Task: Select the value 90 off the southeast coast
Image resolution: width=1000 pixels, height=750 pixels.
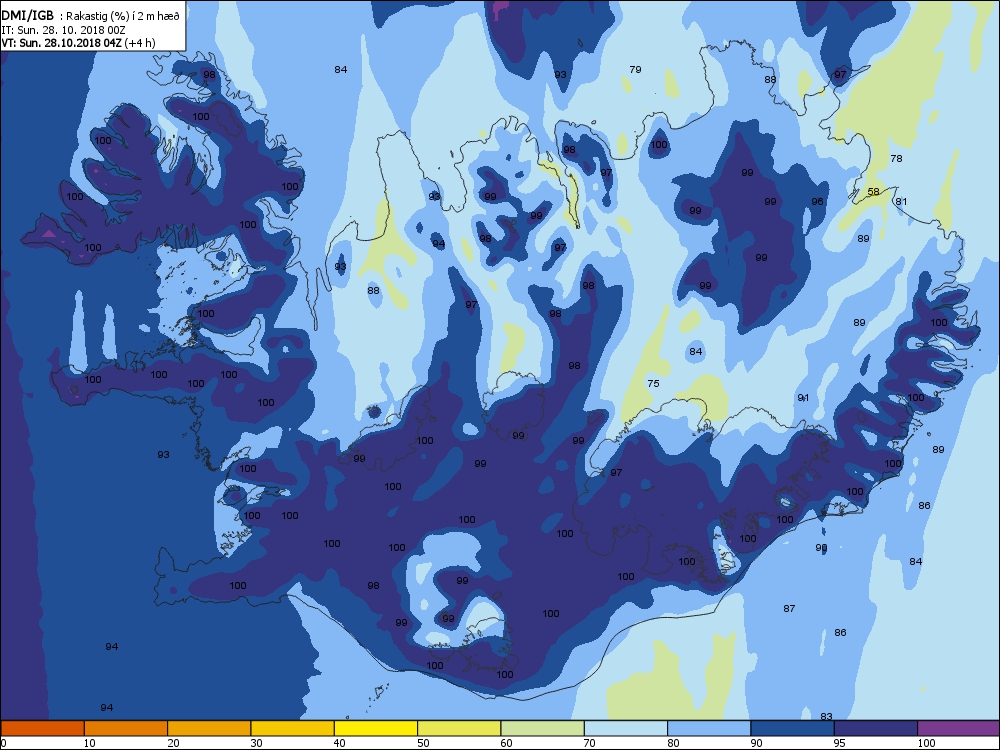Action: click(x=821, y=548)
